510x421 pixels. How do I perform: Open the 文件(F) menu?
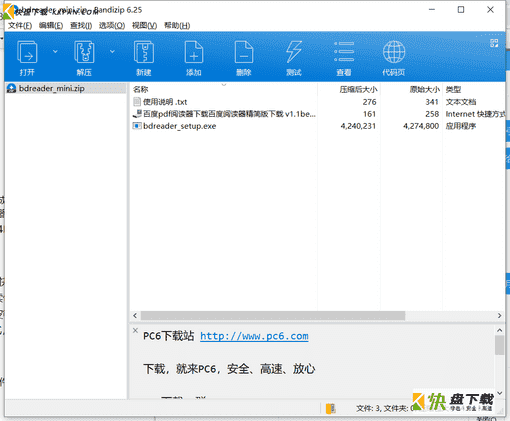tap(20, 26)
